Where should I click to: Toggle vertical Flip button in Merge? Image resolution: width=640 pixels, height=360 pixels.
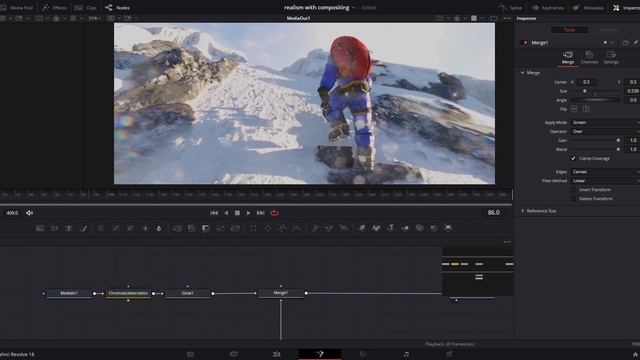586,109
